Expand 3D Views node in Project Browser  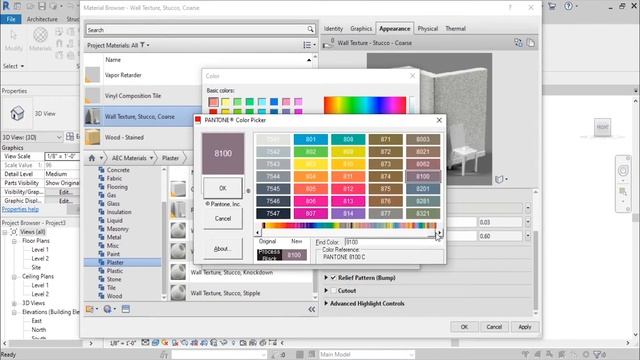point(14,303)
